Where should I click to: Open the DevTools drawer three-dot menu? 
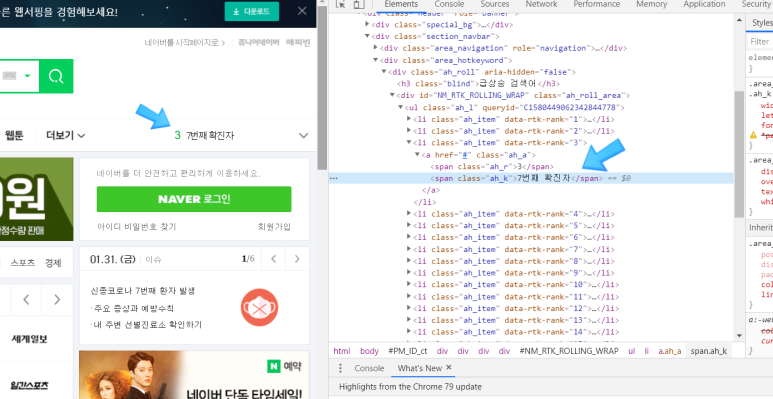(x=340, y=368)
